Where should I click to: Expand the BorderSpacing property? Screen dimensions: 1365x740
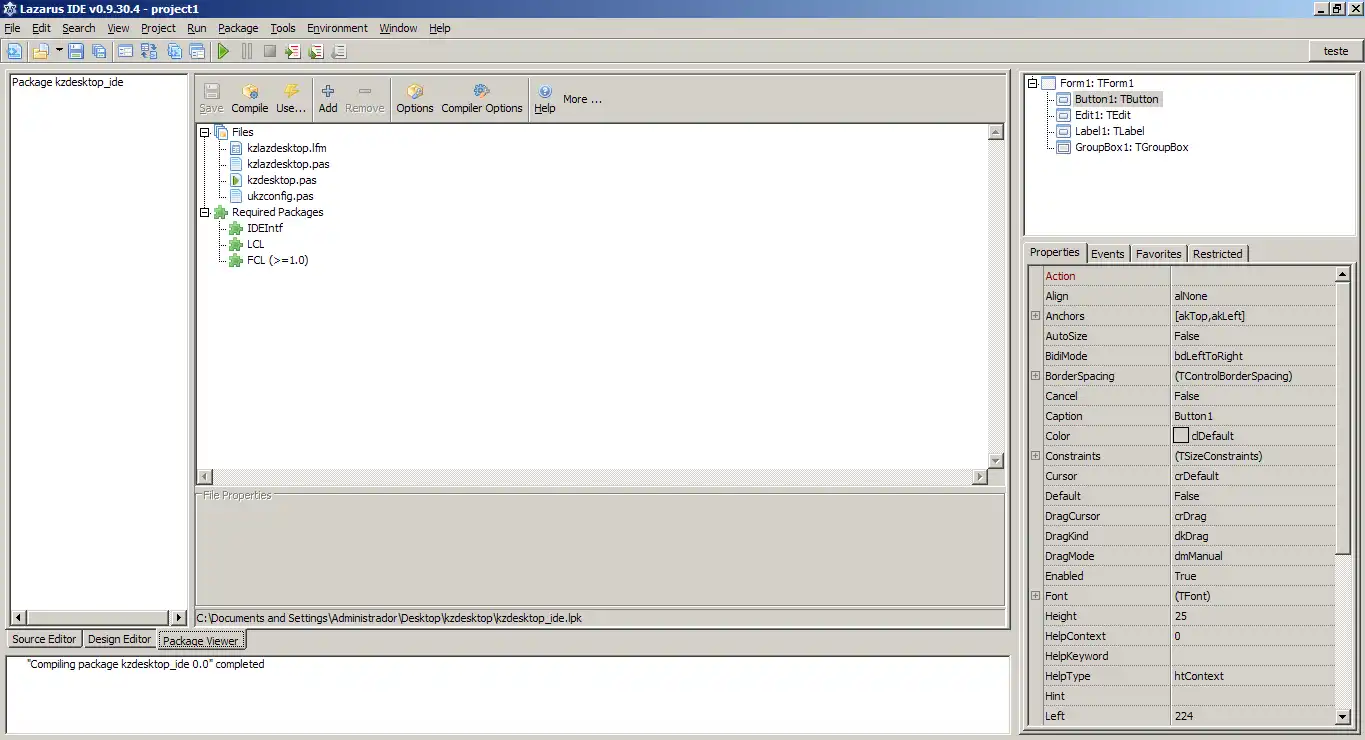pos(1035,376)
